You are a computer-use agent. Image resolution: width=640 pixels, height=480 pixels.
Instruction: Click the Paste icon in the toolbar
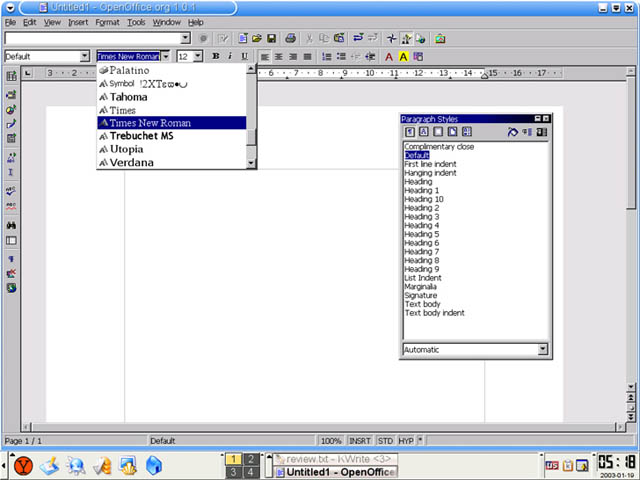339,38
